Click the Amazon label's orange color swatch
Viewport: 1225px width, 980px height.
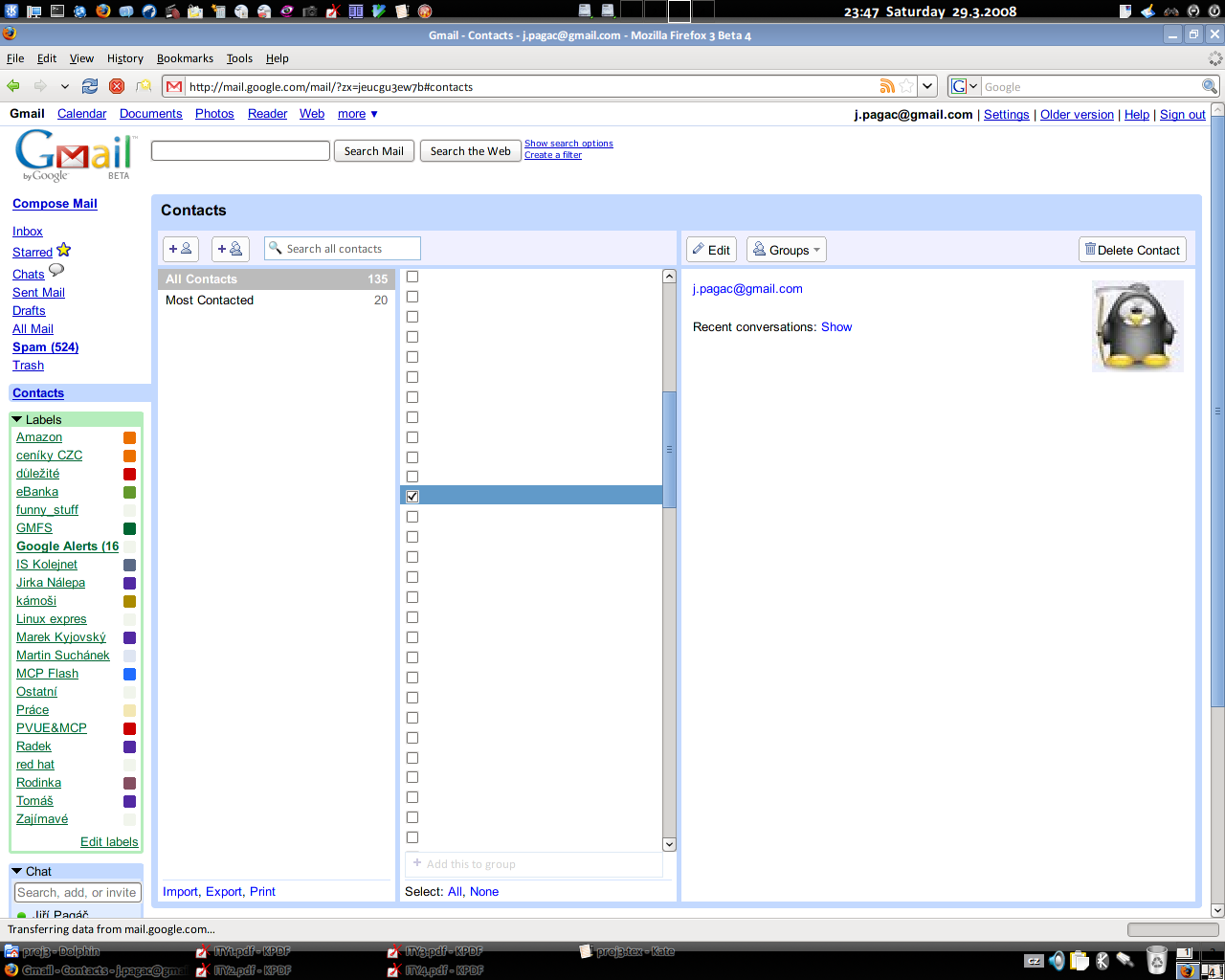(x=130, y=438)
